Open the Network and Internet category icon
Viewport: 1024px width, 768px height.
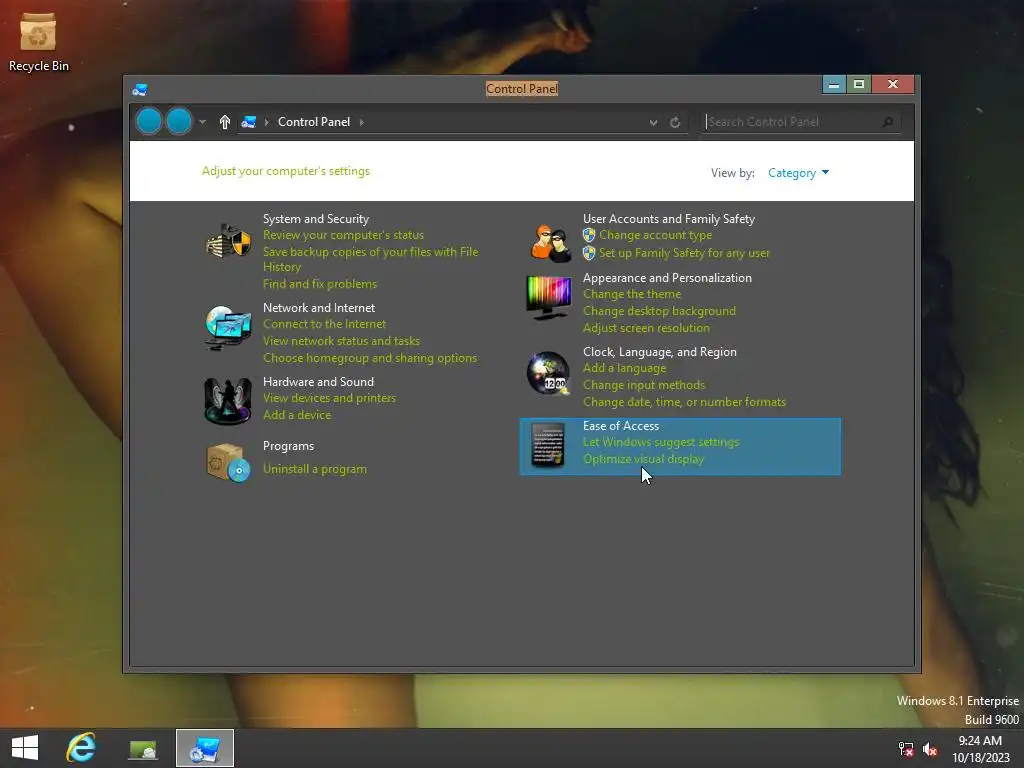pyautogui.click(x=228, y=327)
